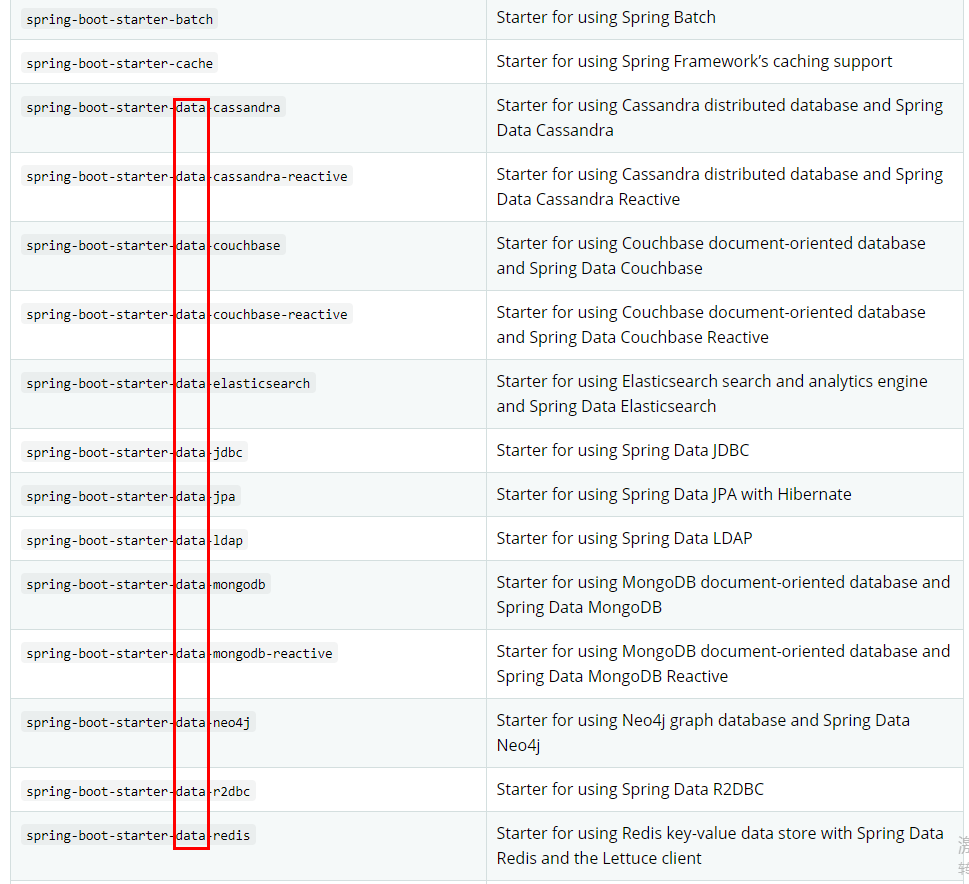Click spring-boot-starter-data-couchbase artifact name
Image resolution: width=969 pixels, height=884 pixels.
pos(153,246)
